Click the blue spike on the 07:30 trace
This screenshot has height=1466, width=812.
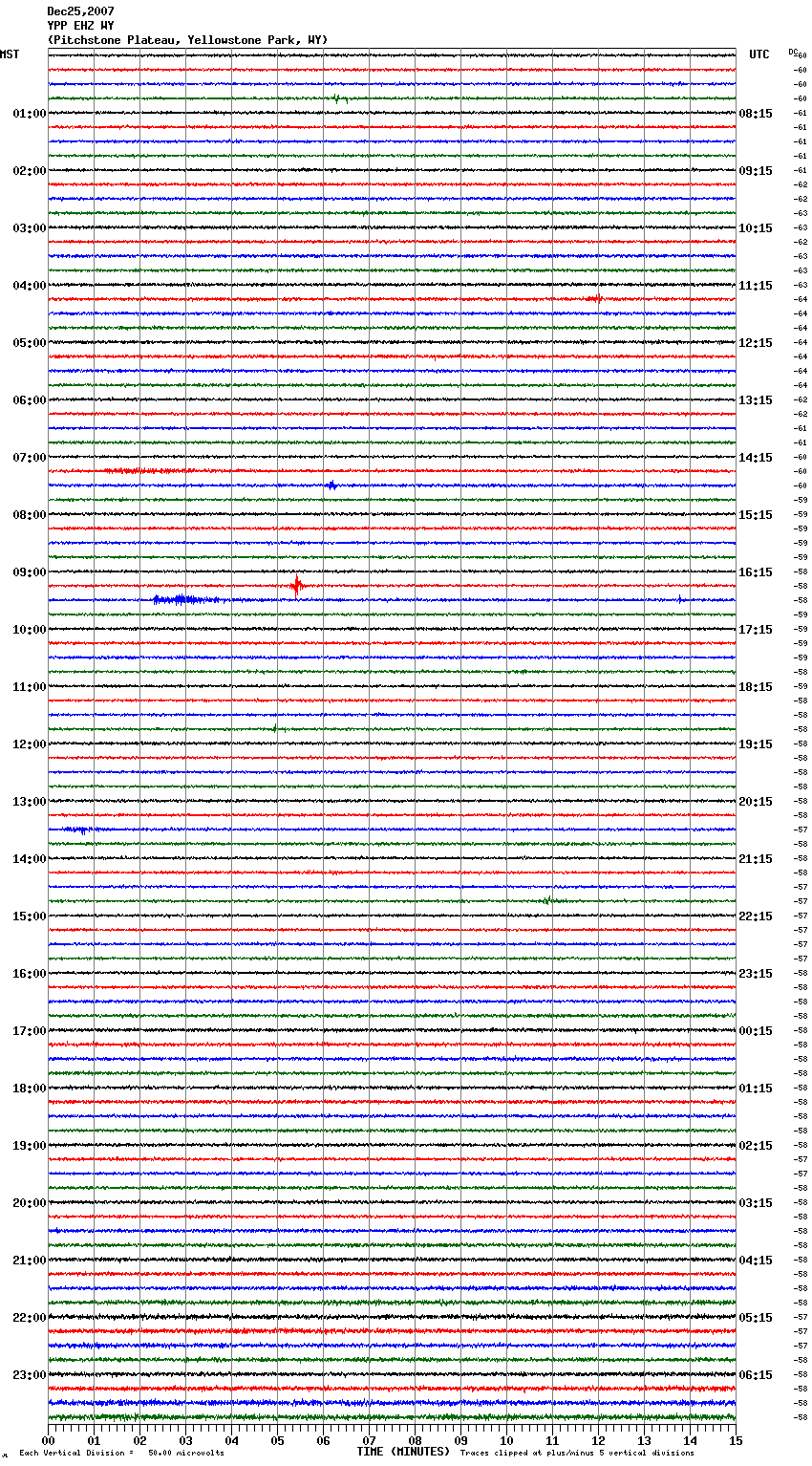(x=331, y=485)
